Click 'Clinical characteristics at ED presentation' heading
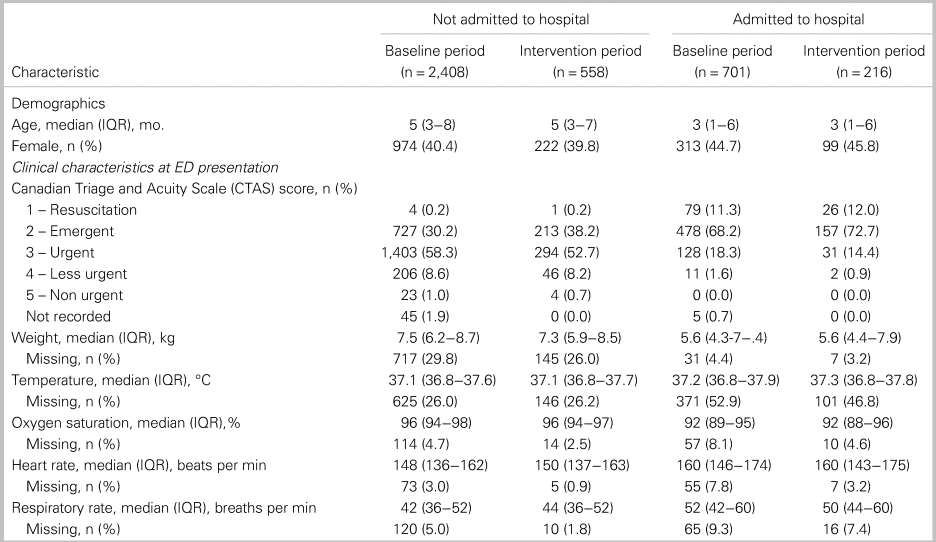Screen dimensions: 936x542 144,167
